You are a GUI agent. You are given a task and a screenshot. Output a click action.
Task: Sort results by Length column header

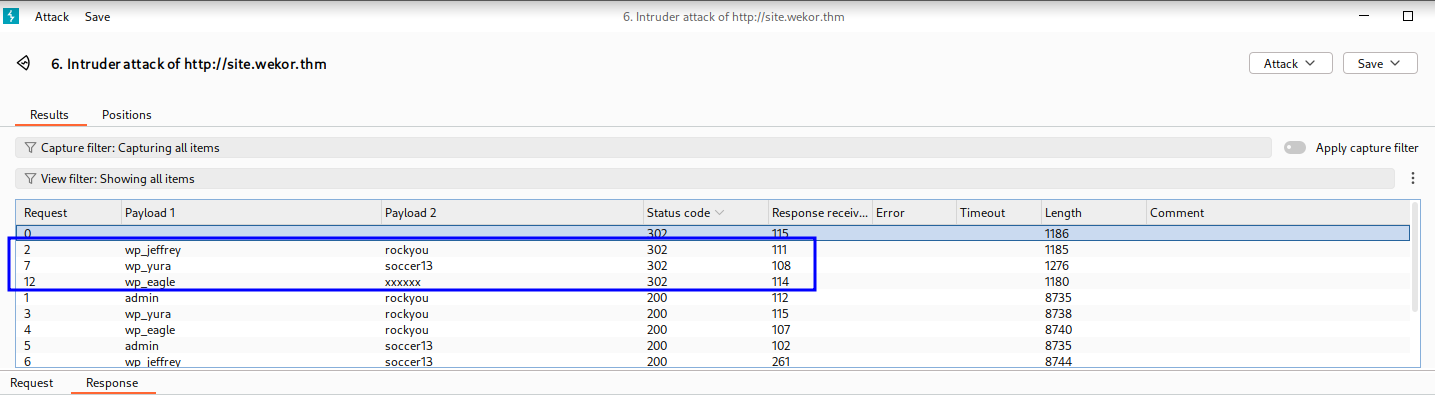1062,213
